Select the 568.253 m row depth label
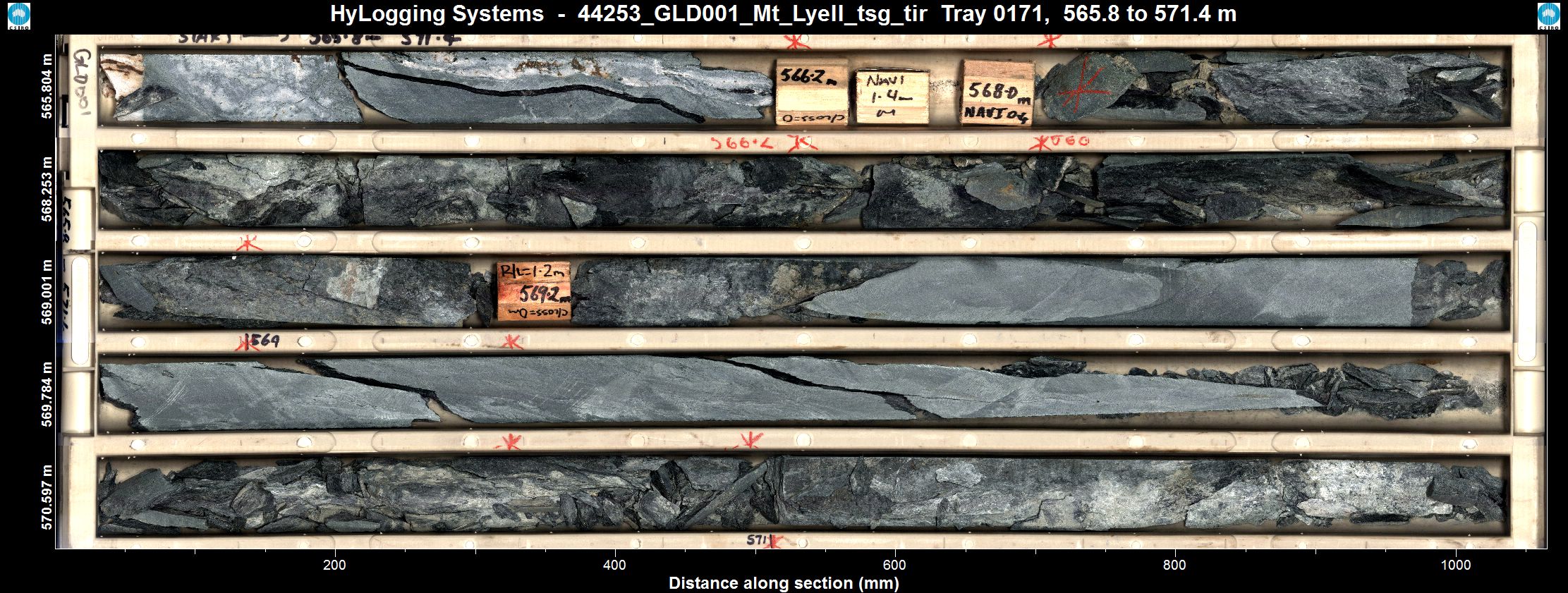 [47, 189]
